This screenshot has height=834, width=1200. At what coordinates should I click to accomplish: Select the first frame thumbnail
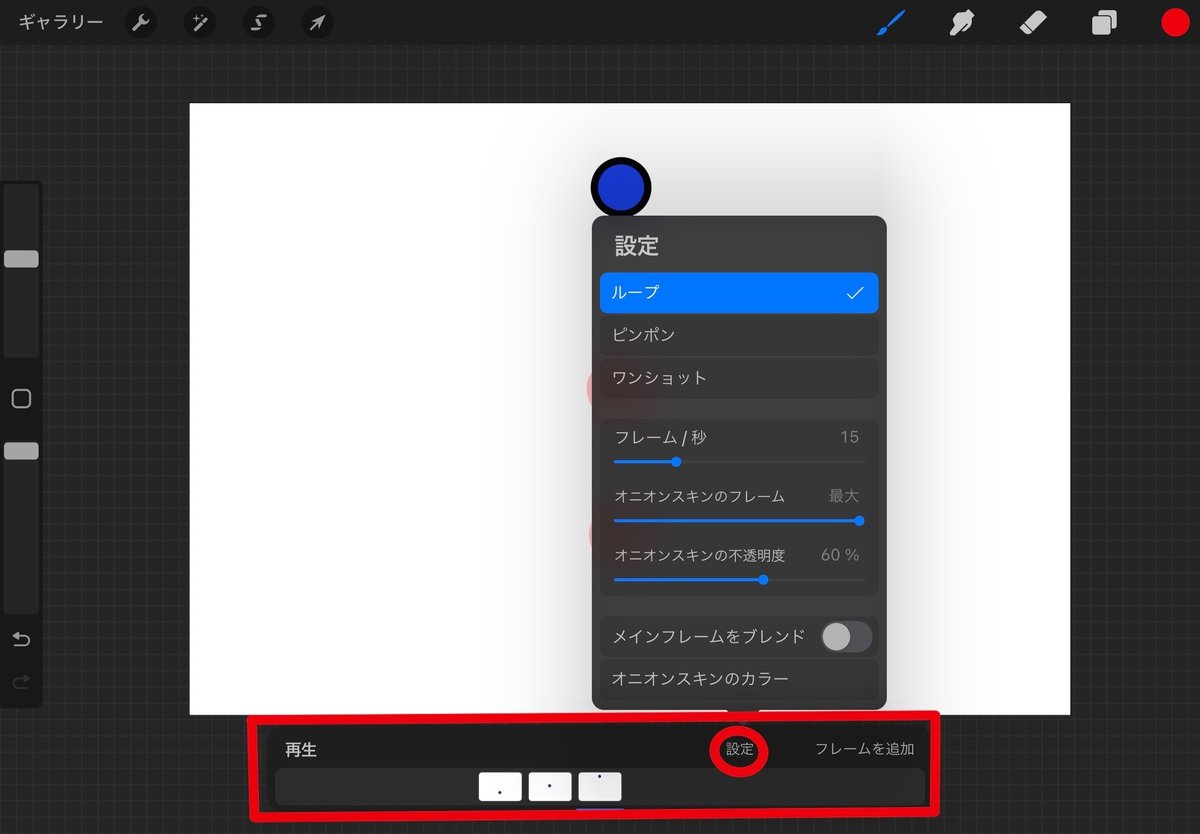point(500,786)
